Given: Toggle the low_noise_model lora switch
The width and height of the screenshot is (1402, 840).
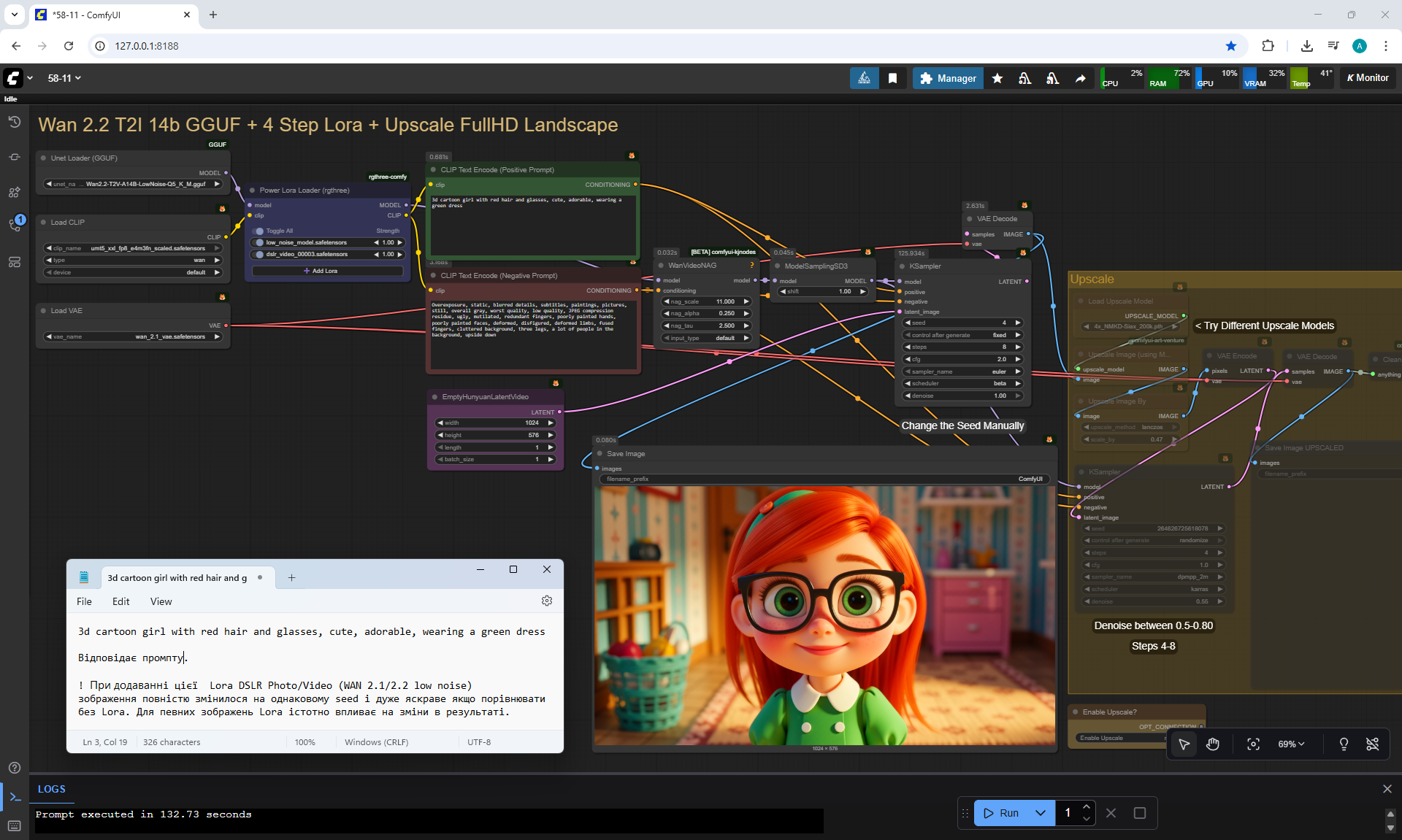Looking at the screenshot, I should coord(259,242).
